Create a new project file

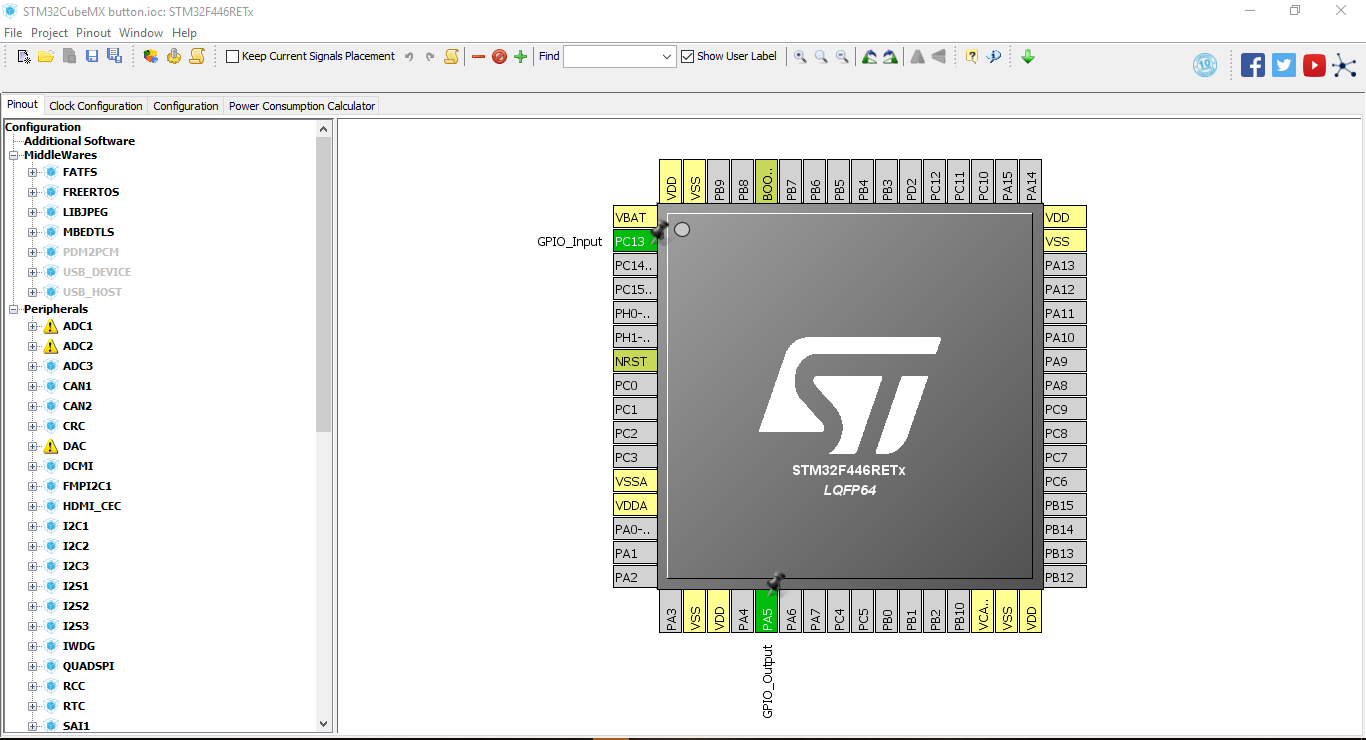coord(22,56)
